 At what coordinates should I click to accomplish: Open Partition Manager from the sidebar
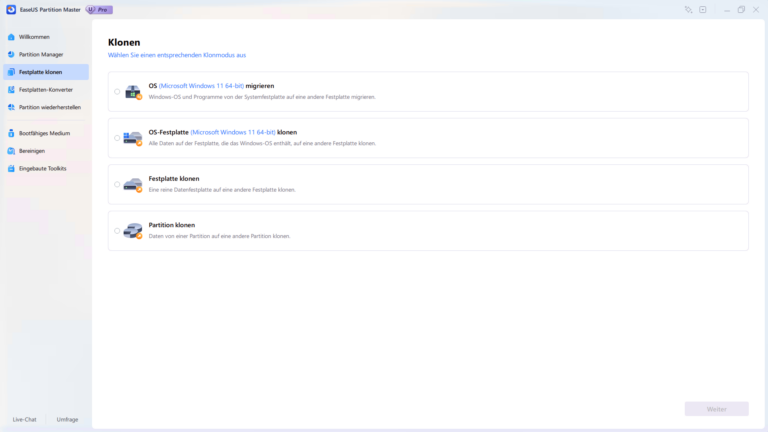(46, 54)
